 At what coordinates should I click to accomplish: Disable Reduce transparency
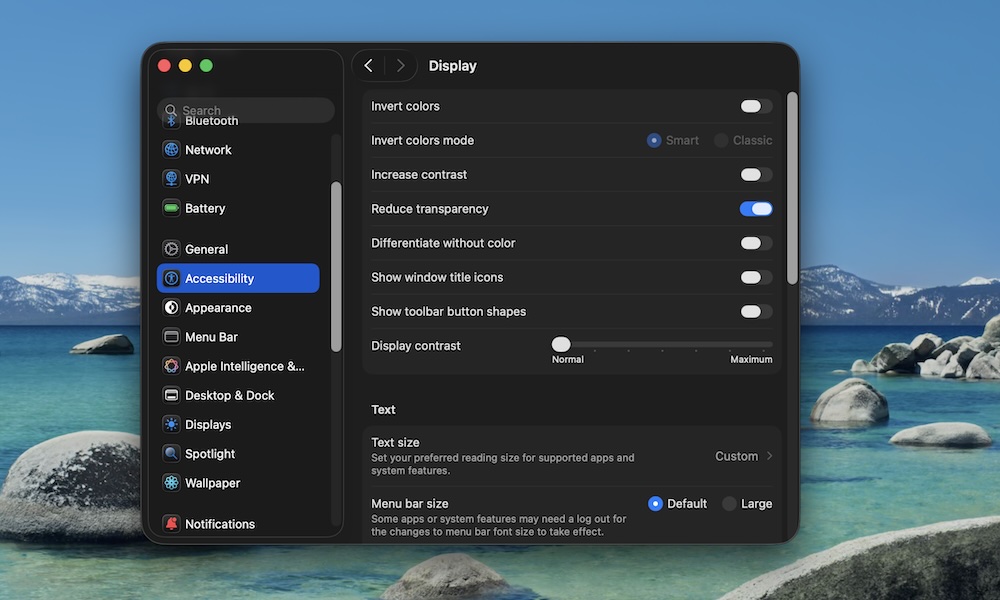pos(755,208)
